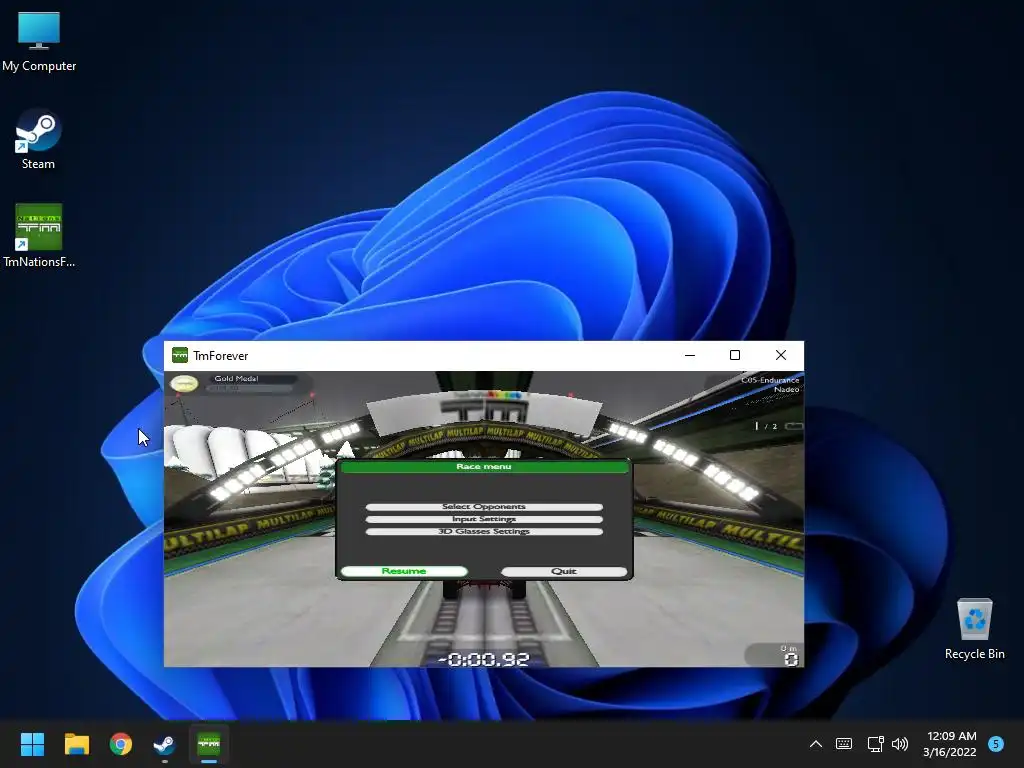Open the network status tray icon
Screen dimensions: 1024x768
coord(875,744)
